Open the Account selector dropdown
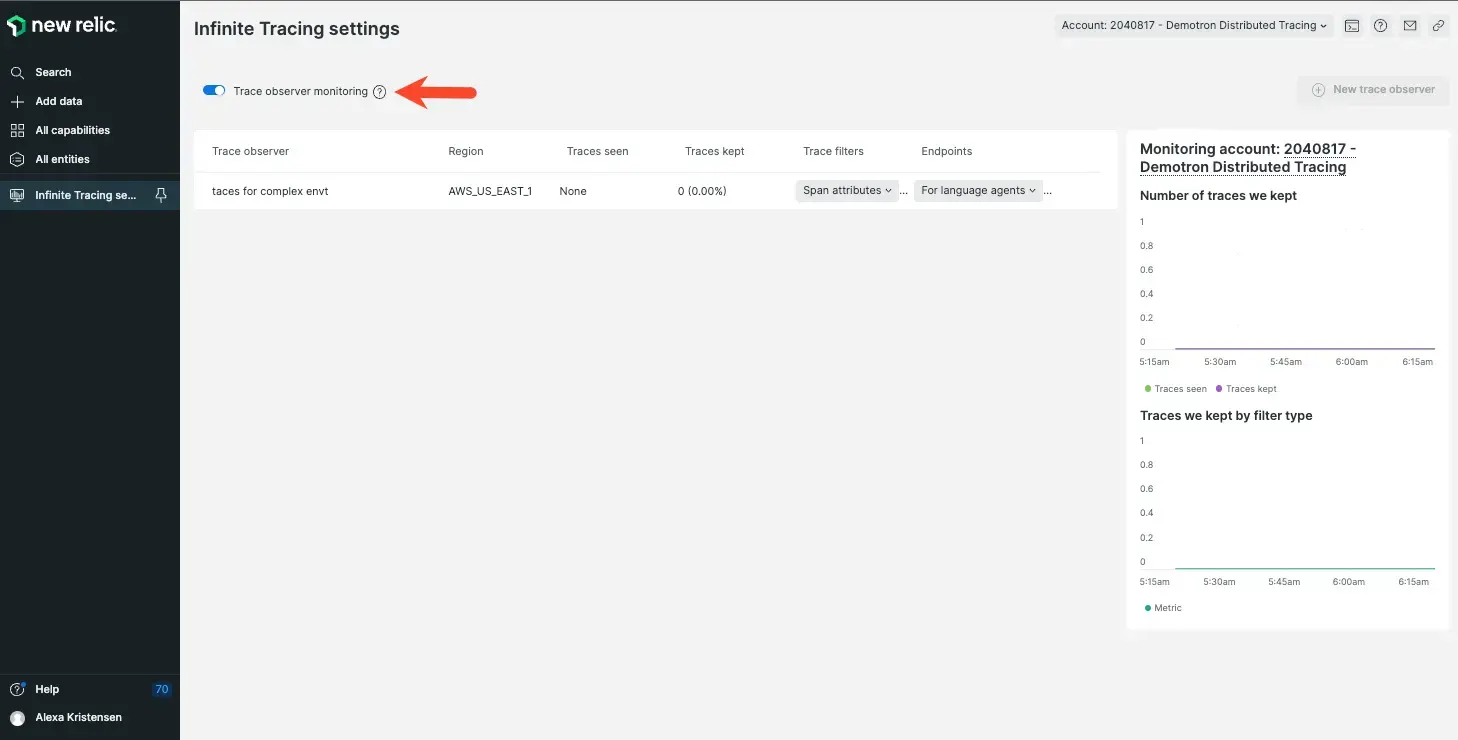This screenshot has height=740, width=1458. tap(1194, 26)
